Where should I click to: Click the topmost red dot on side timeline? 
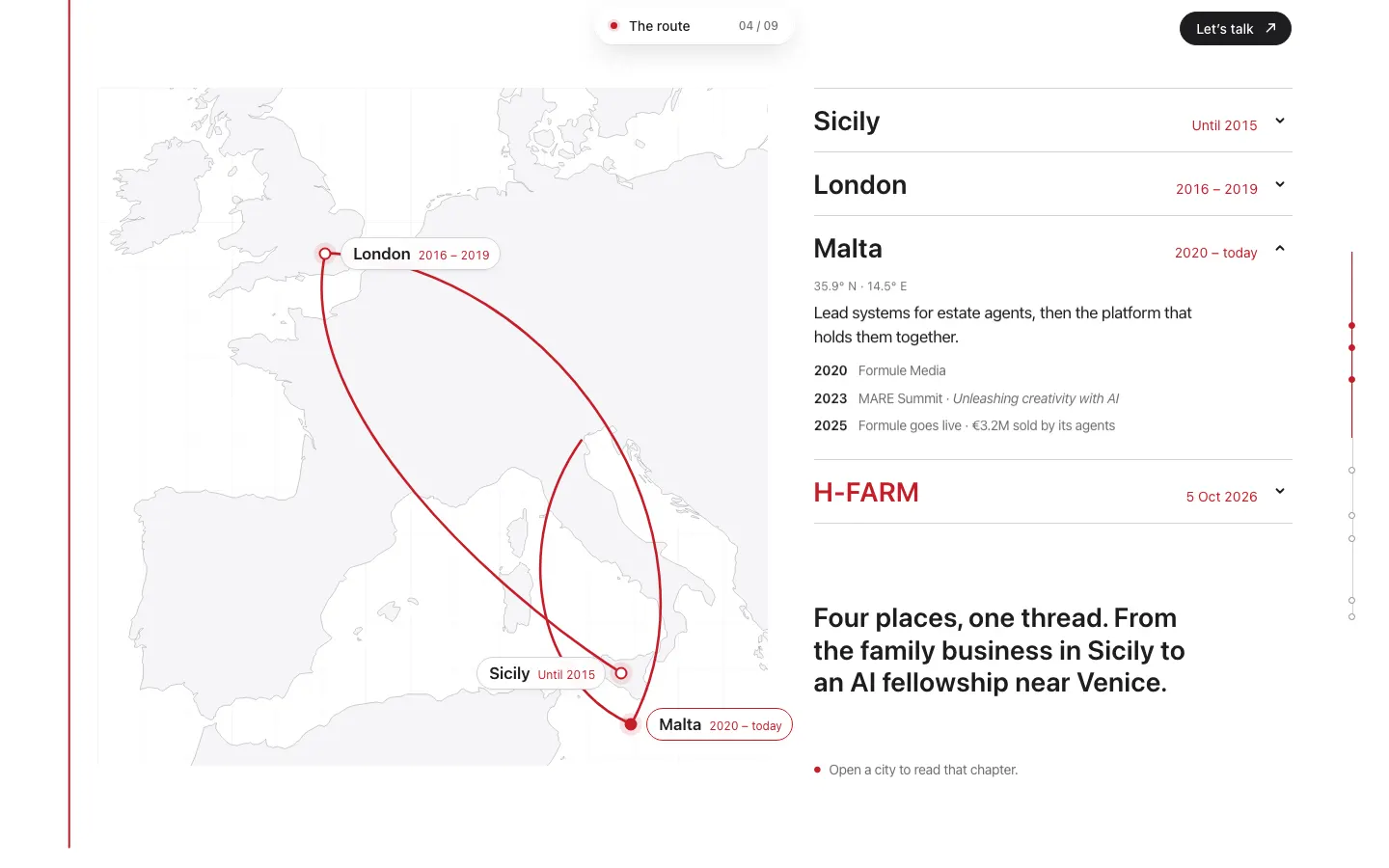coord(1352,326)
